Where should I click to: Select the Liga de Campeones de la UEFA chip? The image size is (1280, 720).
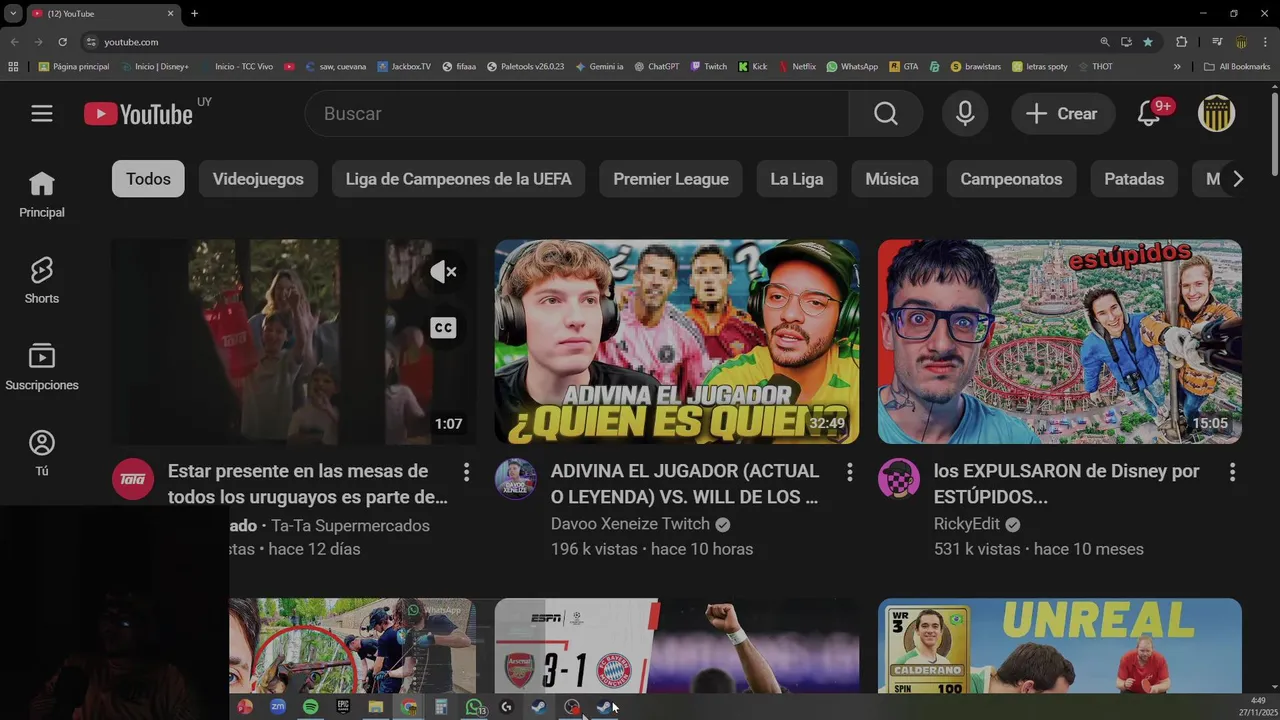coord(458,179)
